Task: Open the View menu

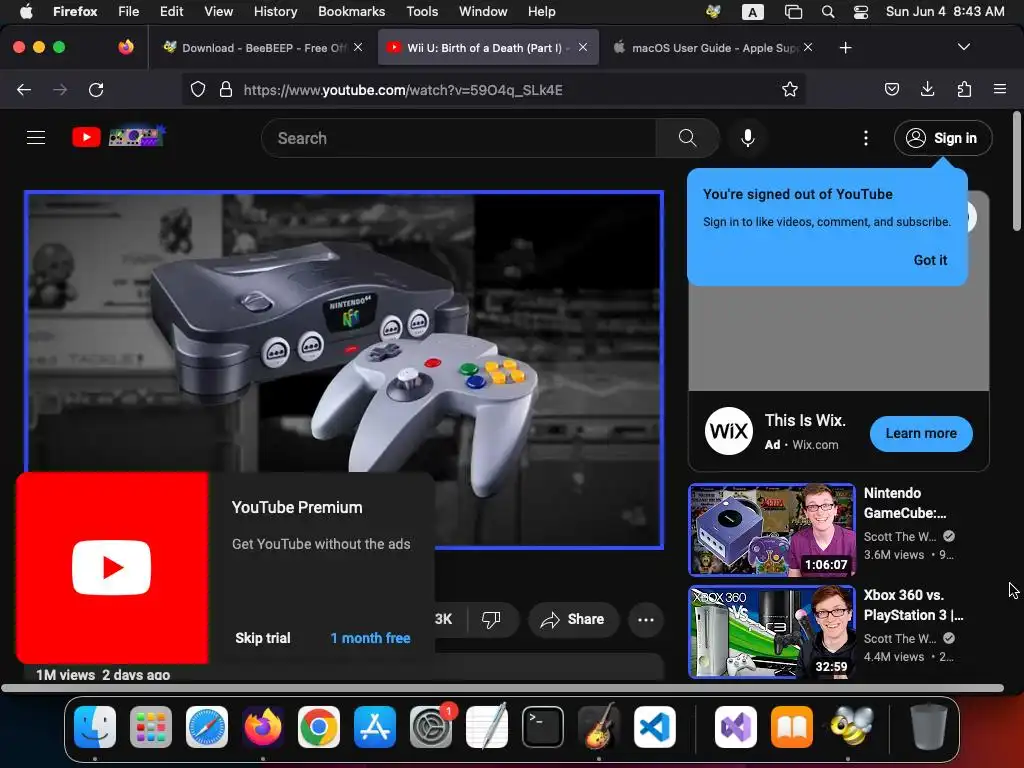Action: click(218, 11)
